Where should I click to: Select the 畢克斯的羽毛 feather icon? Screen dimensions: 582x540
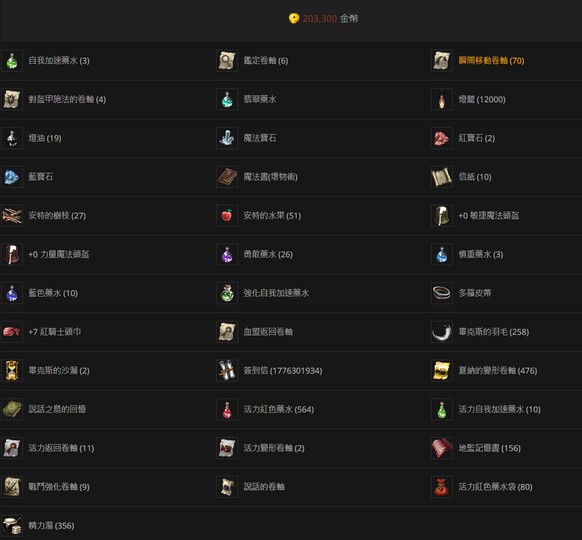coord(442,332)
